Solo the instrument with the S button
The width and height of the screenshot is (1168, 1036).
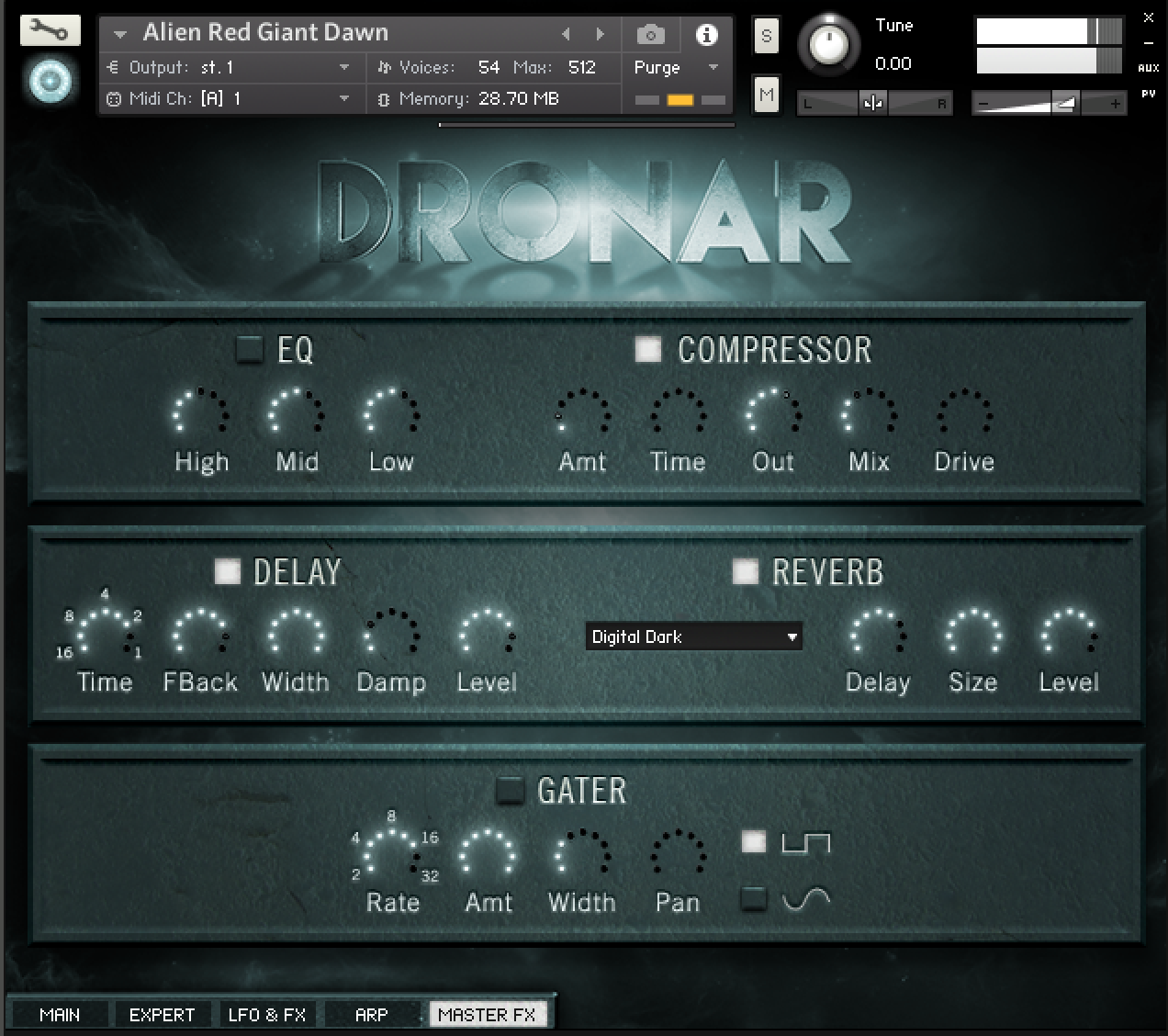(766, 35)
